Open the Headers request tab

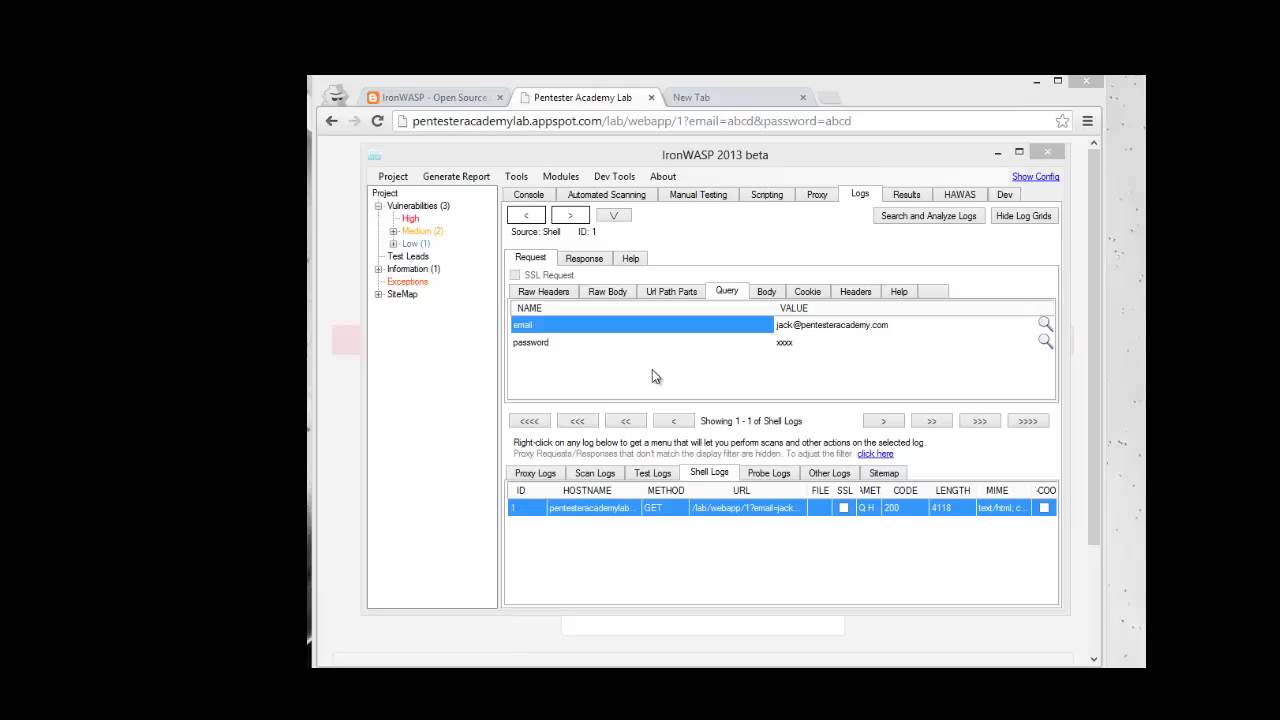[x=855, y=292]
